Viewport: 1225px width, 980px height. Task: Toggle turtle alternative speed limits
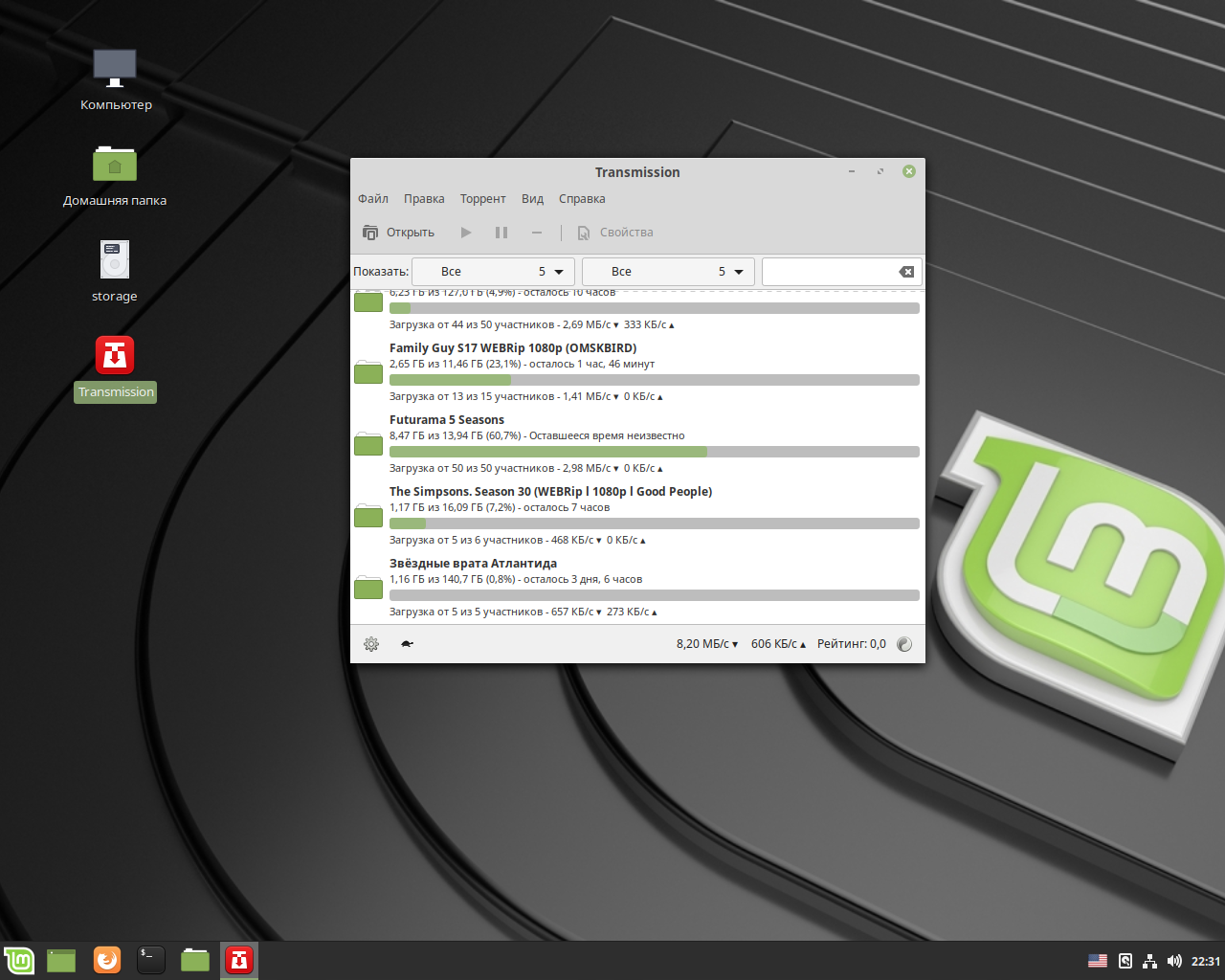[x=407, y=644]
